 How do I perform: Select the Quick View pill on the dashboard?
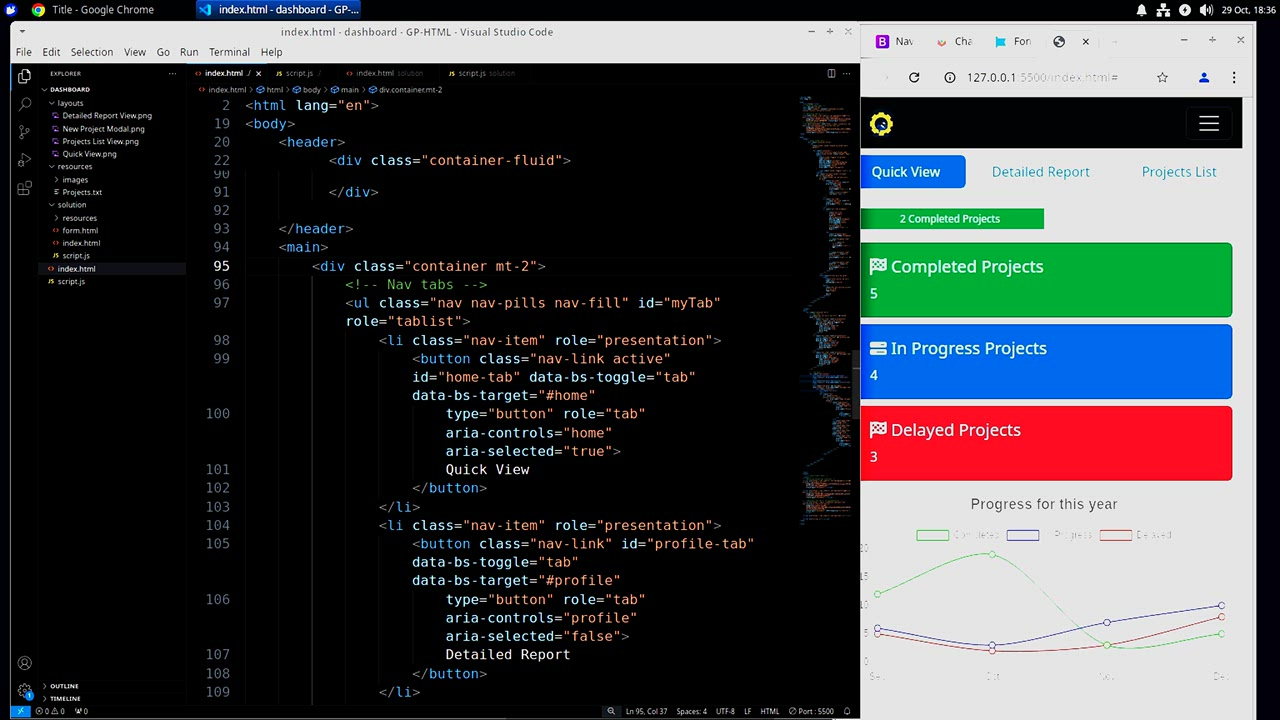click(x=913, y=172)
